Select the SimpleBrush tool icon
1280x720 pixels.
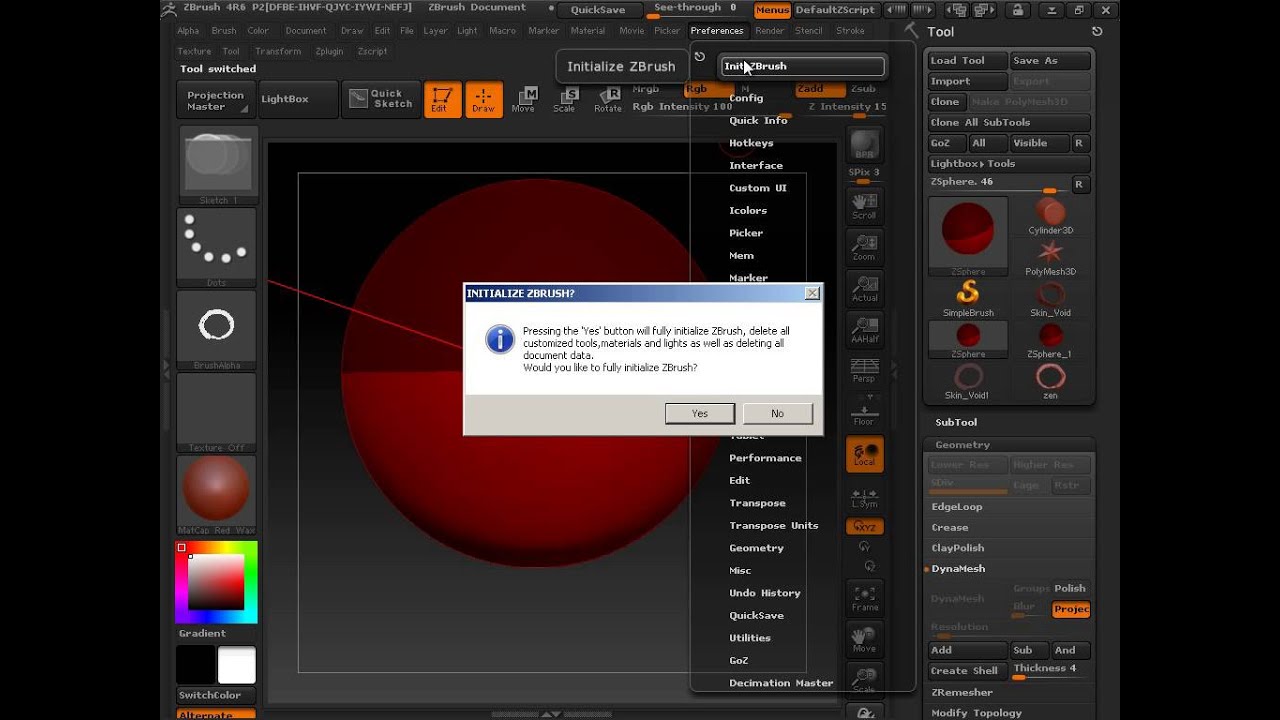[968, 298]
